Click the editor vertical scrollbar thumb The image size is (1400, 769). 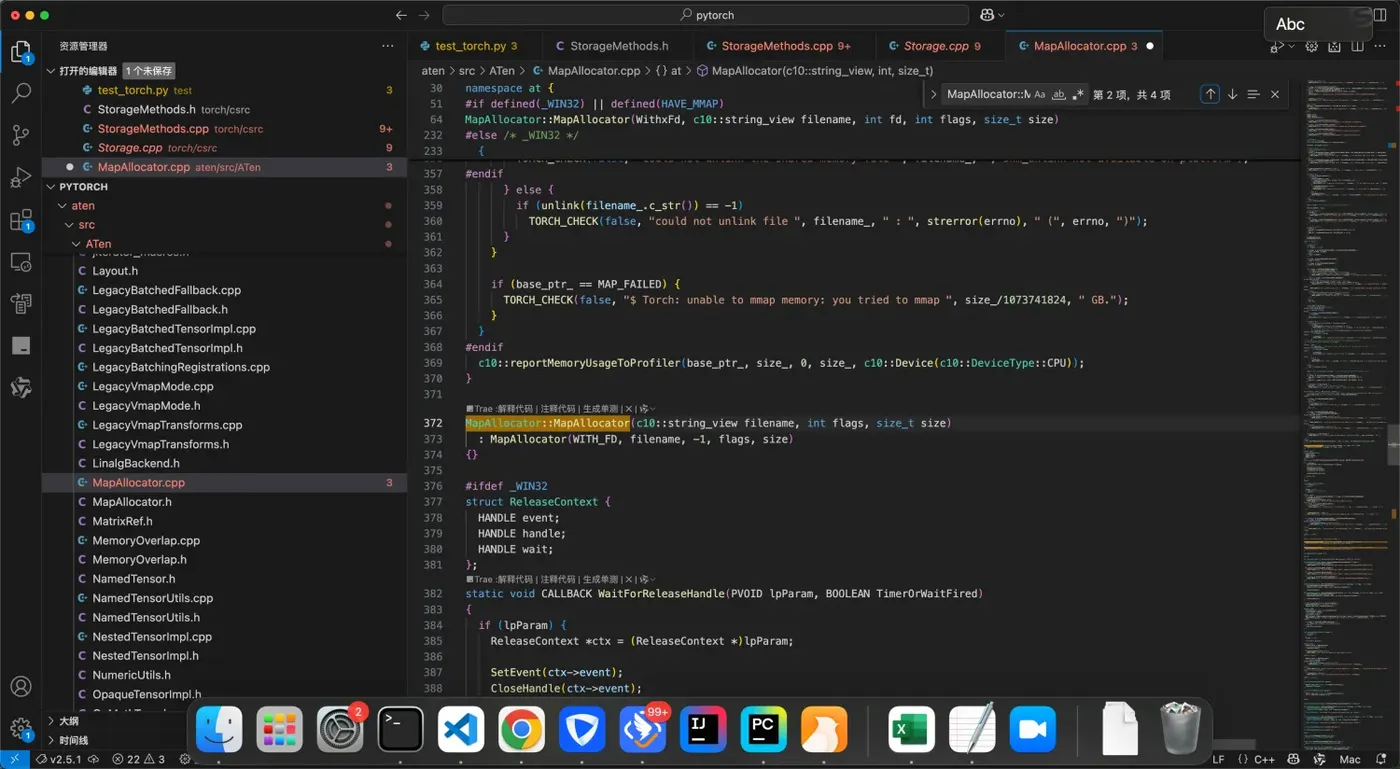(x=1394, y=445)
